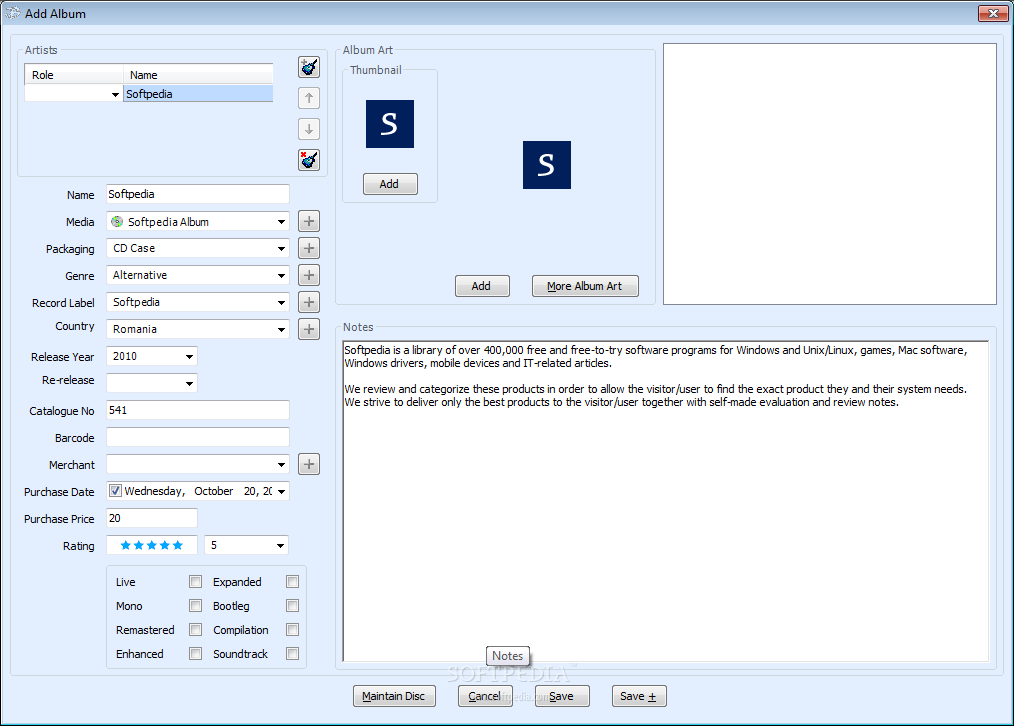Click the remove artist guitar icon
The image size is (1014, 726).
pos(309,160)
